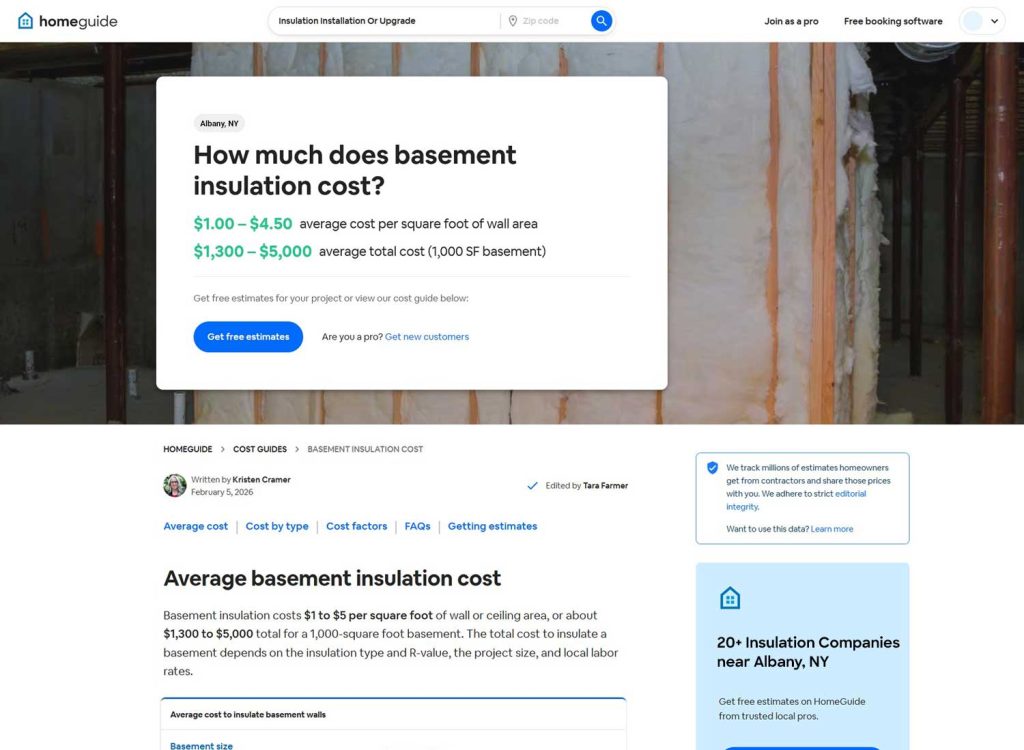Open Free booking software
The height and width of the screenshot is (750, 1024).
coord(891,20)
